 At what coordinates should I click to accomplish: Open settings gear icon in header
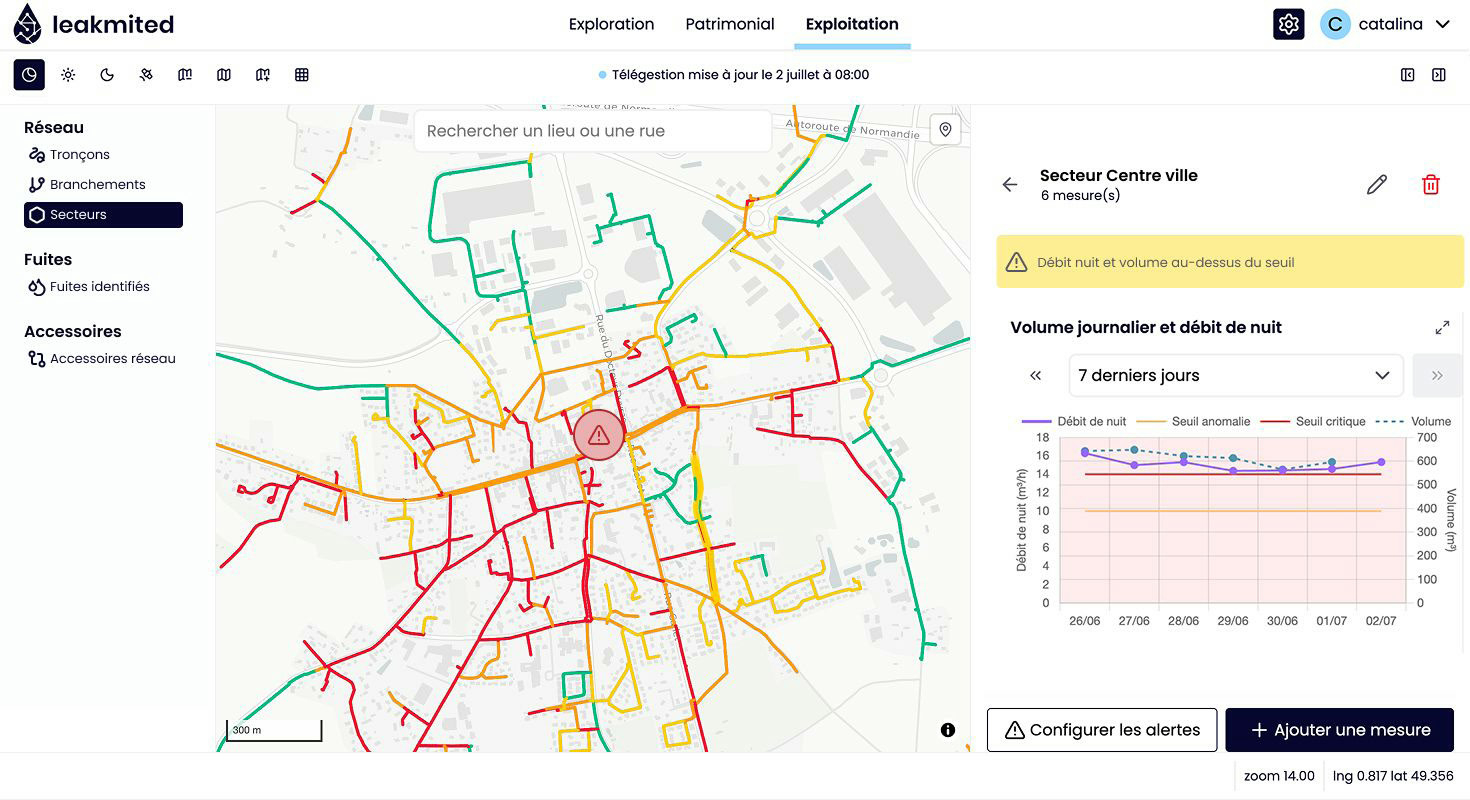pos(1288,24)
